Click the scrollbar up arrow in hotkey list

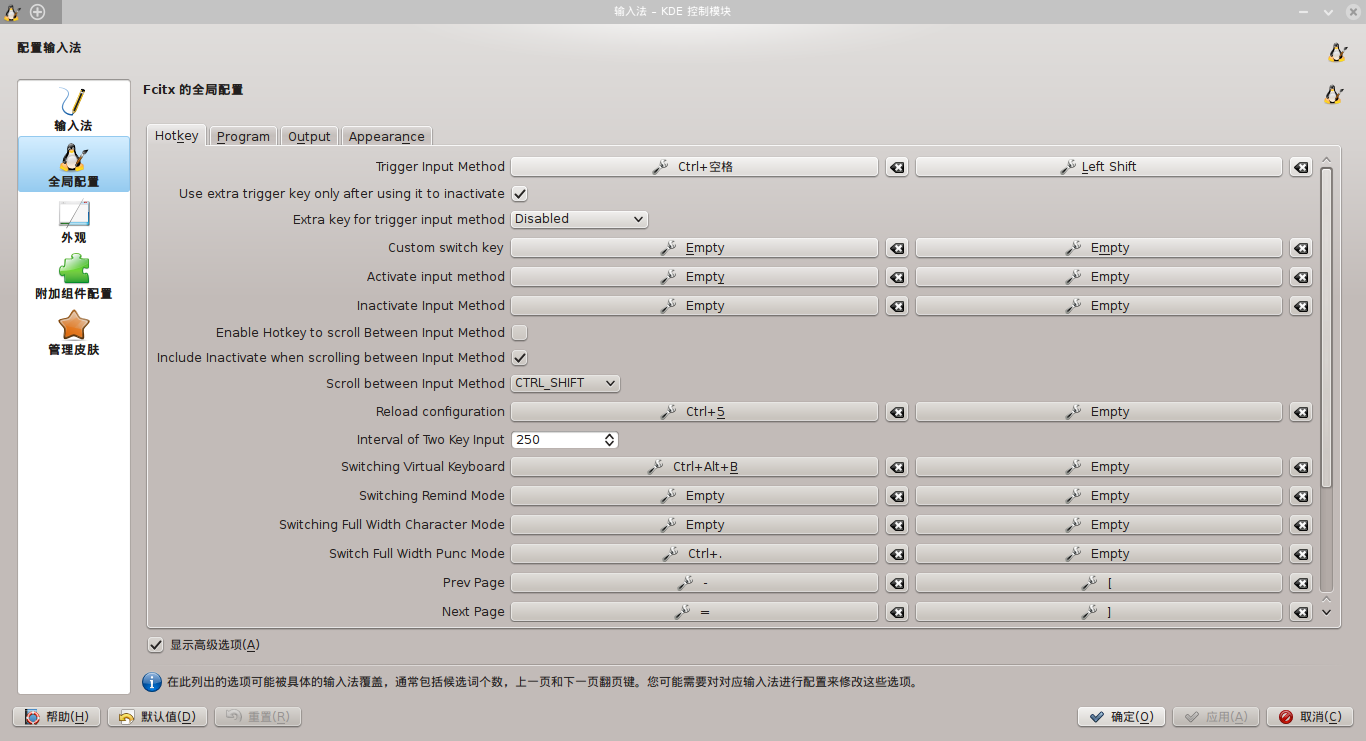[x=1326, y=159]
